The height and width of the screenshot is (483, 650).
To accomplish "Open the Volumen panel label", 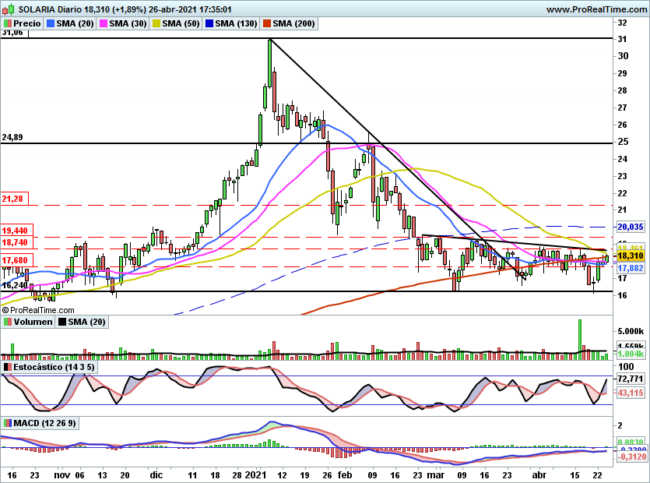I will point(33,322).
